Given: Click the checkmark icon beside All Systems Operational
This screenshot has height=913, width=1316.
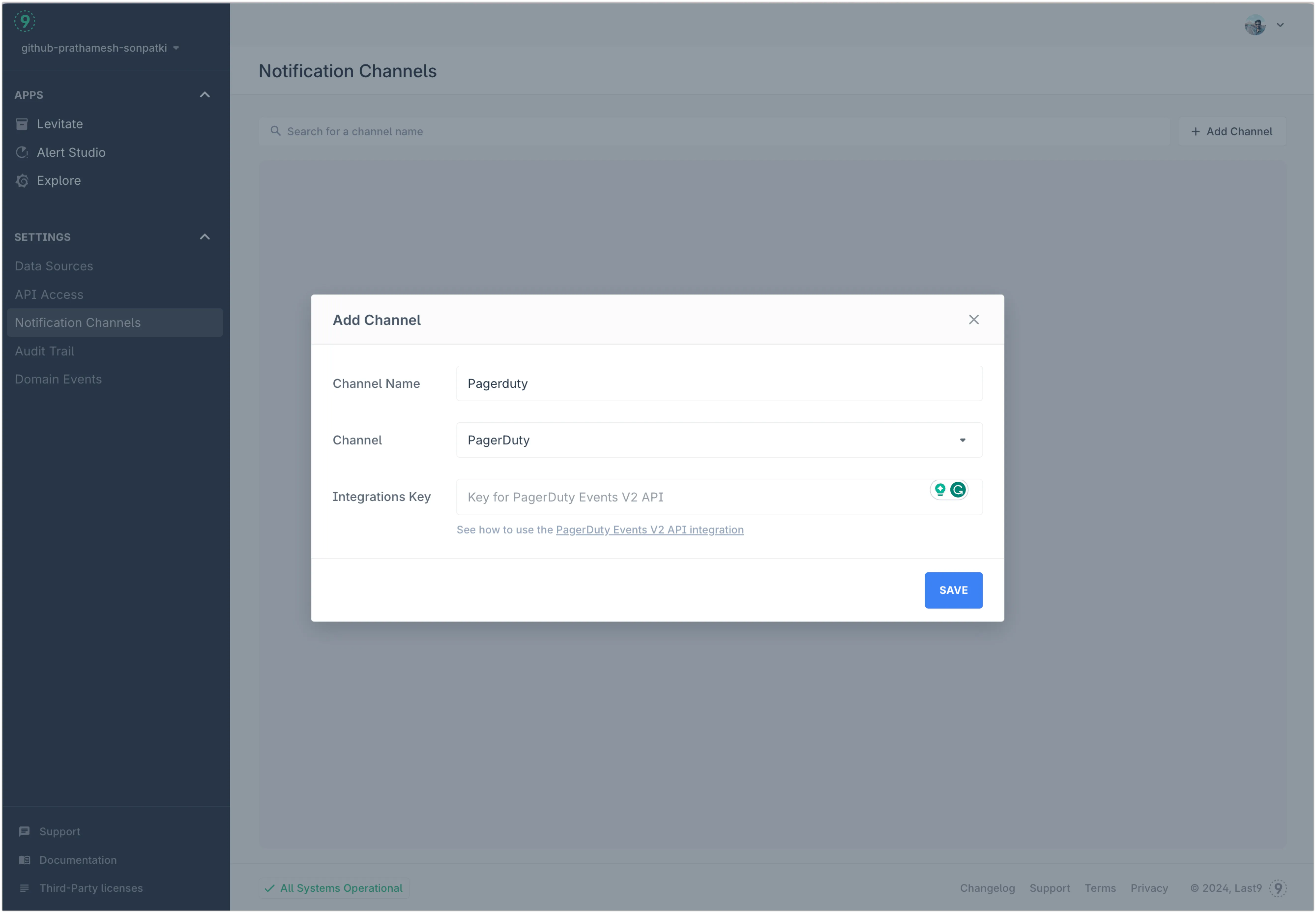Looking at the screenshot, I should [269, 888].
